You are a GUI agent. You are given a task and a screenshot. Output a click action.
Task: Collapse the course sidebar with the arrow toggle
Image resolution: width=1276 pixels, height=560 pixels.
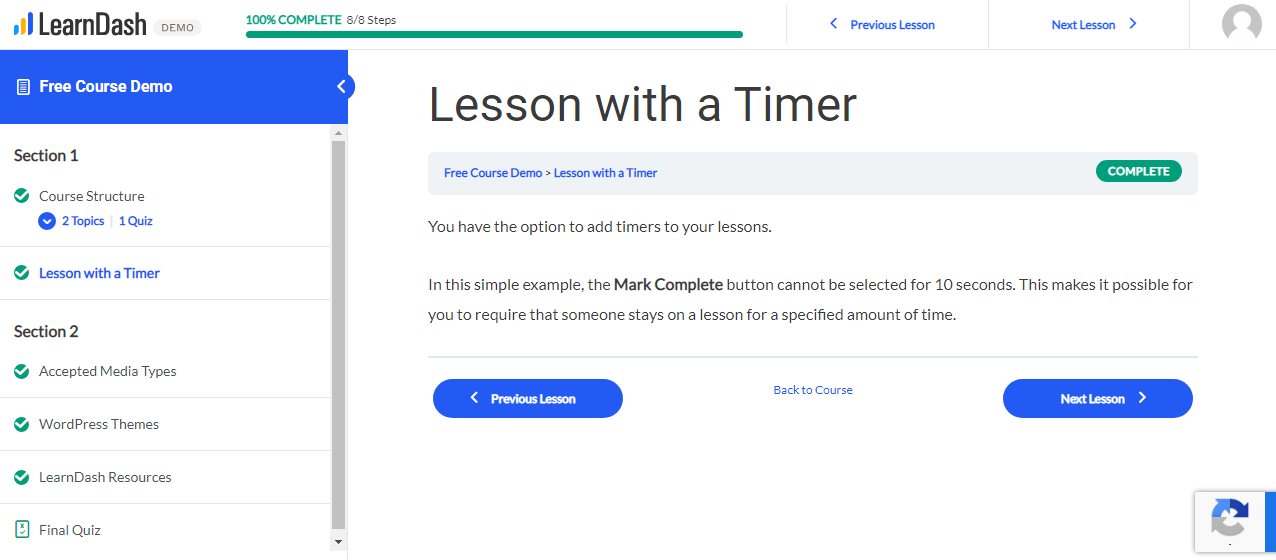coord(342,87)
